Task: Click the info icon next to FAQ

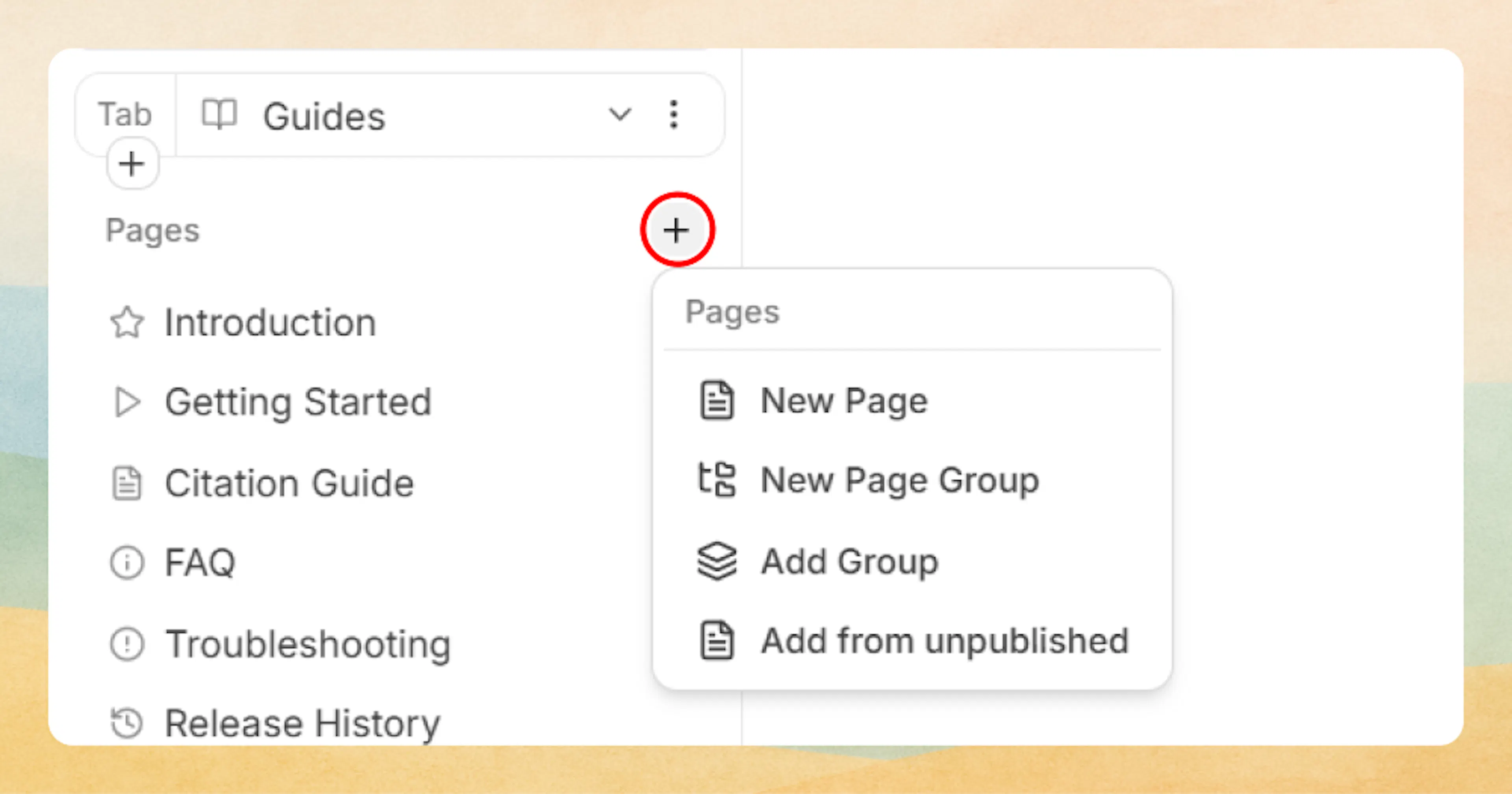Action: point(127,562)
